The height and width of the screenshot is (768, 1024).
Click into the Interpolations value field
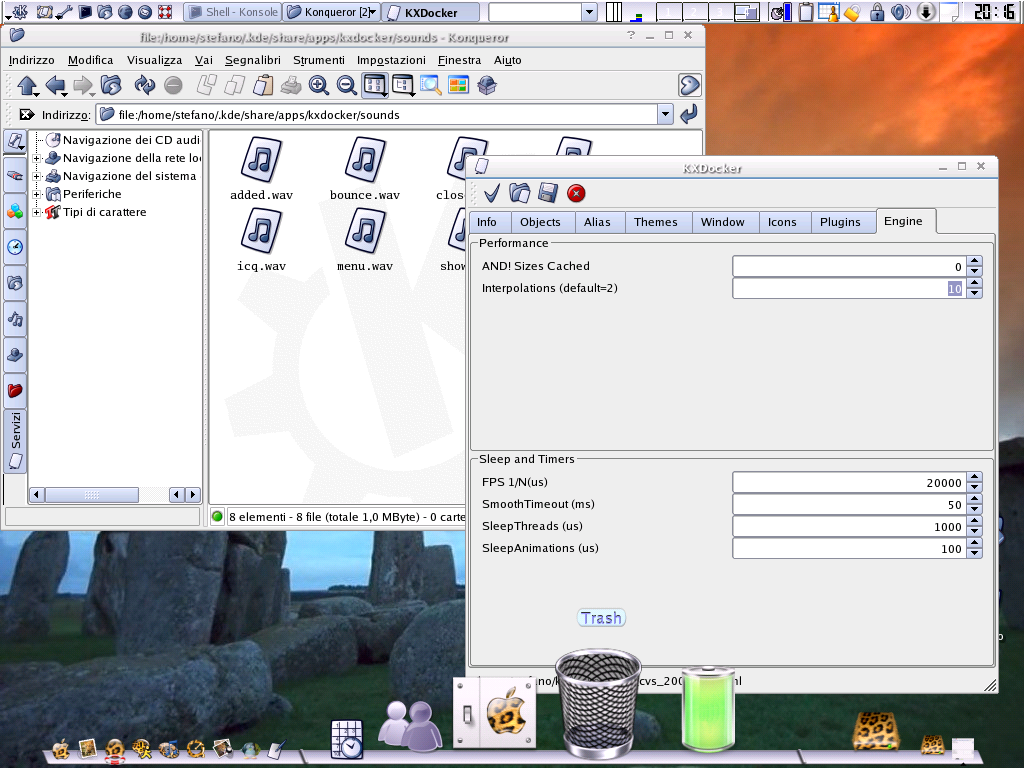(x=850, y=288)
